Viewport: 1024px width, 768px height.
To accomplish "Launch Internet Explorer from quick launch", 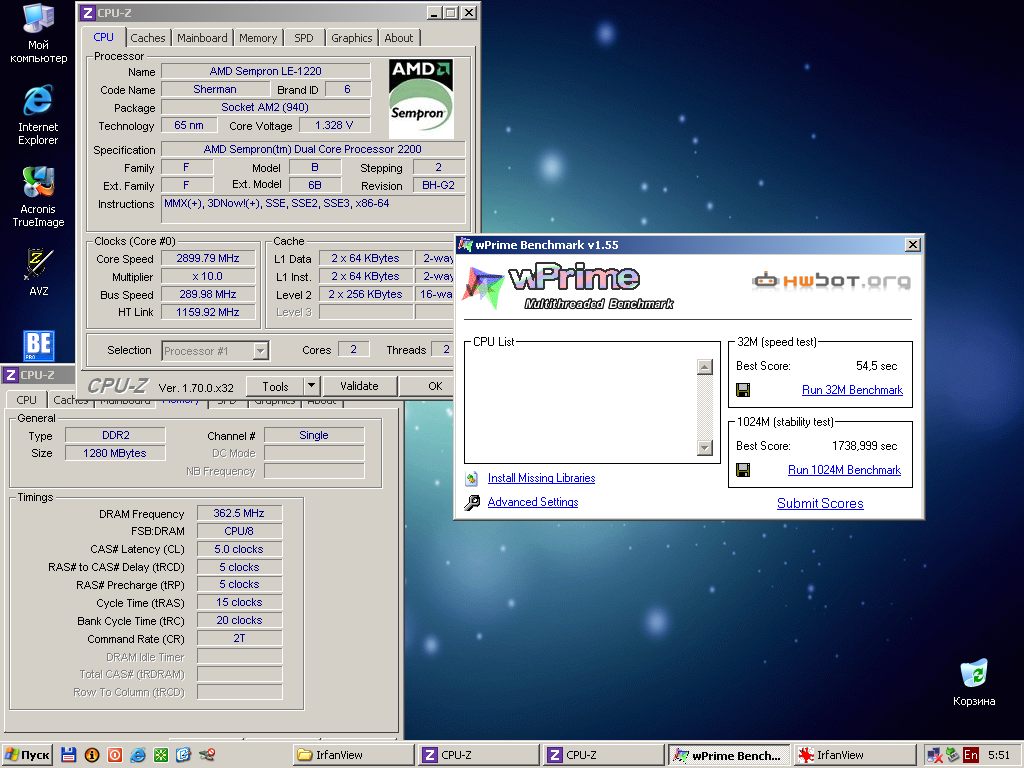I will pos(138,755).
